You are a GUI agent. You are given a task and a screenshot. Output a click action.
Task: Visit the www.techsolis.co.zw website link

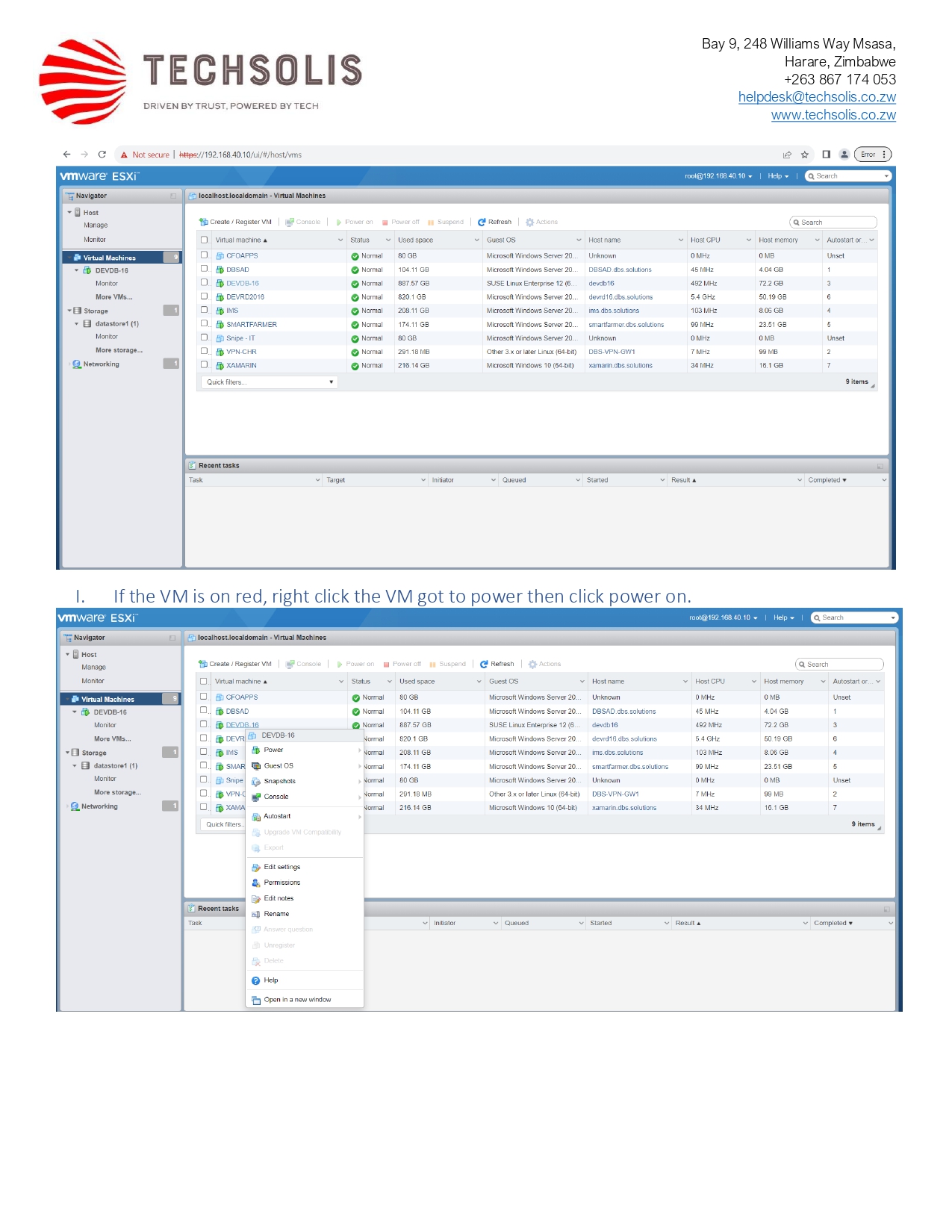point(833,115)
